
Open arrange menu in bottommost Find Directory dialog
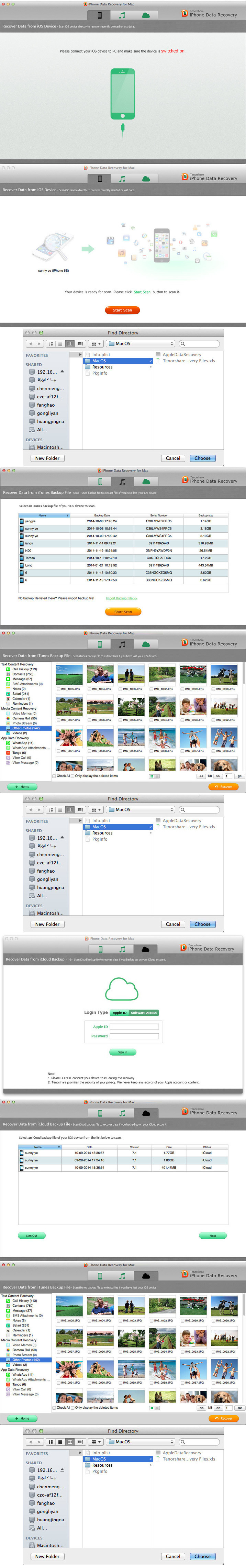96,1441
